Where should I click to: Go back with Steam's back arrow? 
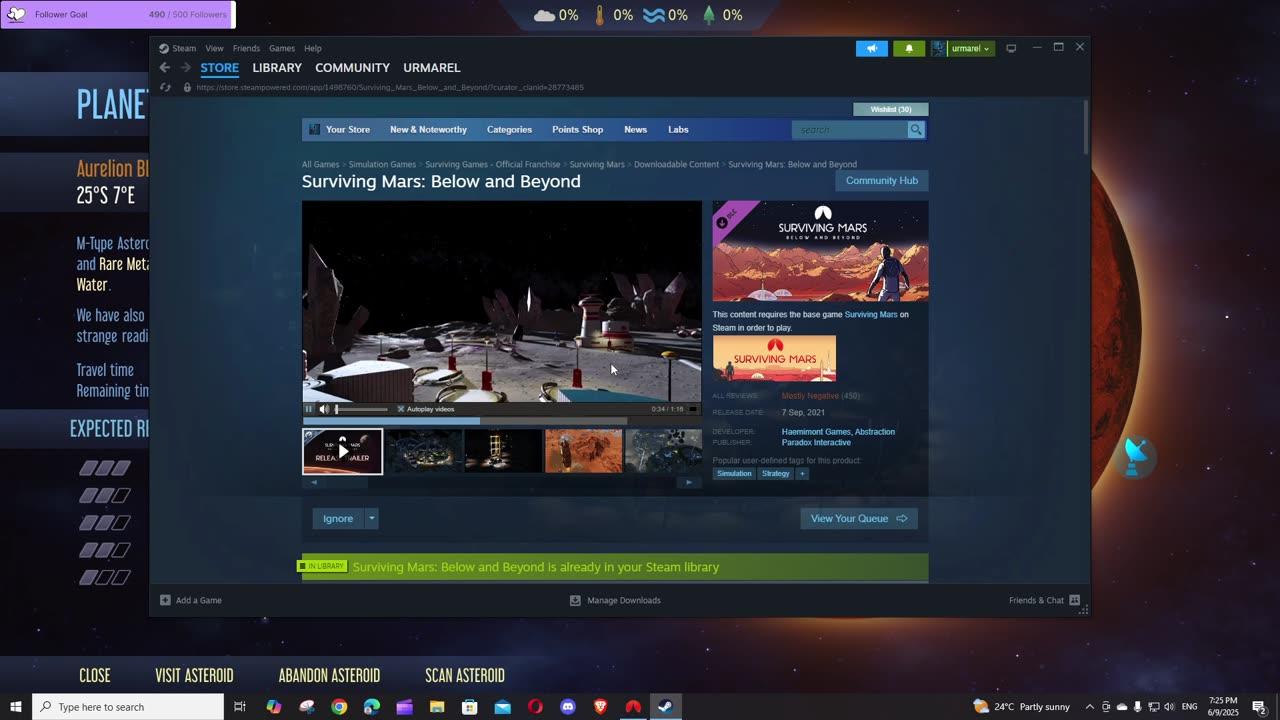click(x=165, y=68)
